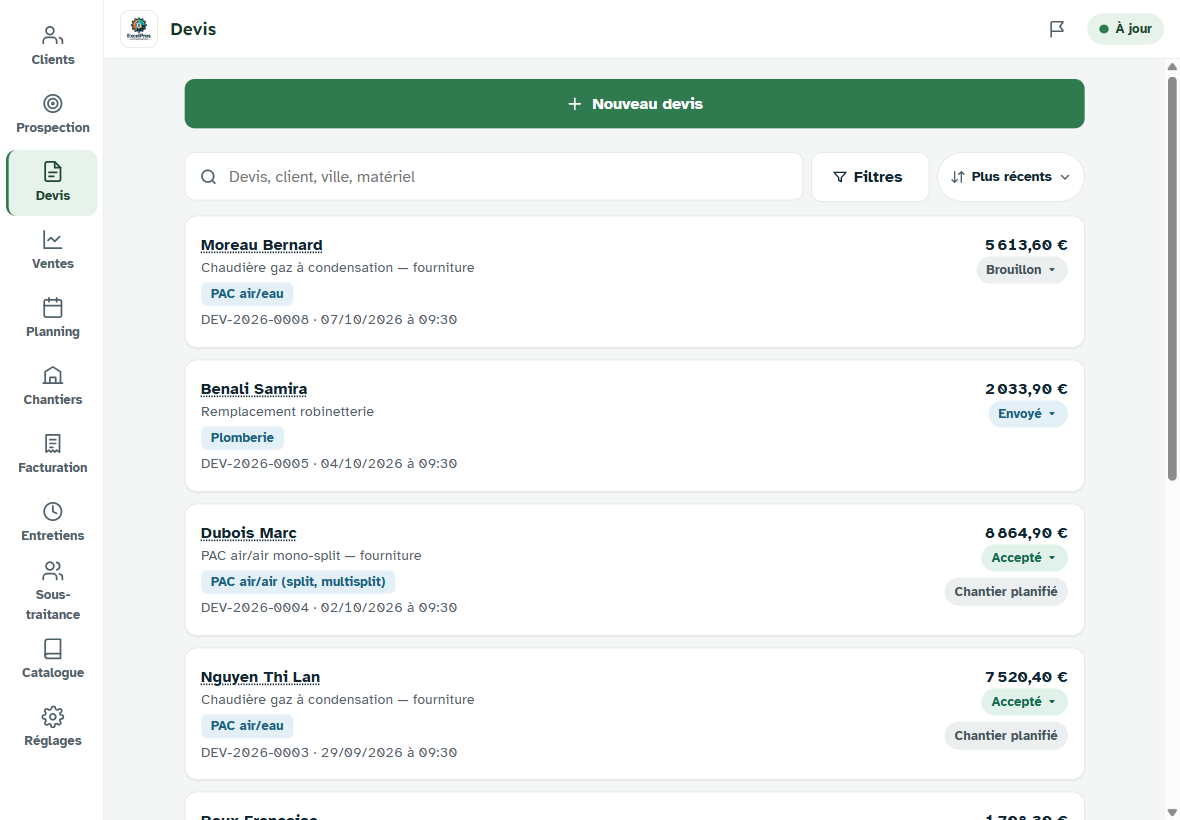Open Chantiers building icon
1180x820 pixels.
[53, 375]
